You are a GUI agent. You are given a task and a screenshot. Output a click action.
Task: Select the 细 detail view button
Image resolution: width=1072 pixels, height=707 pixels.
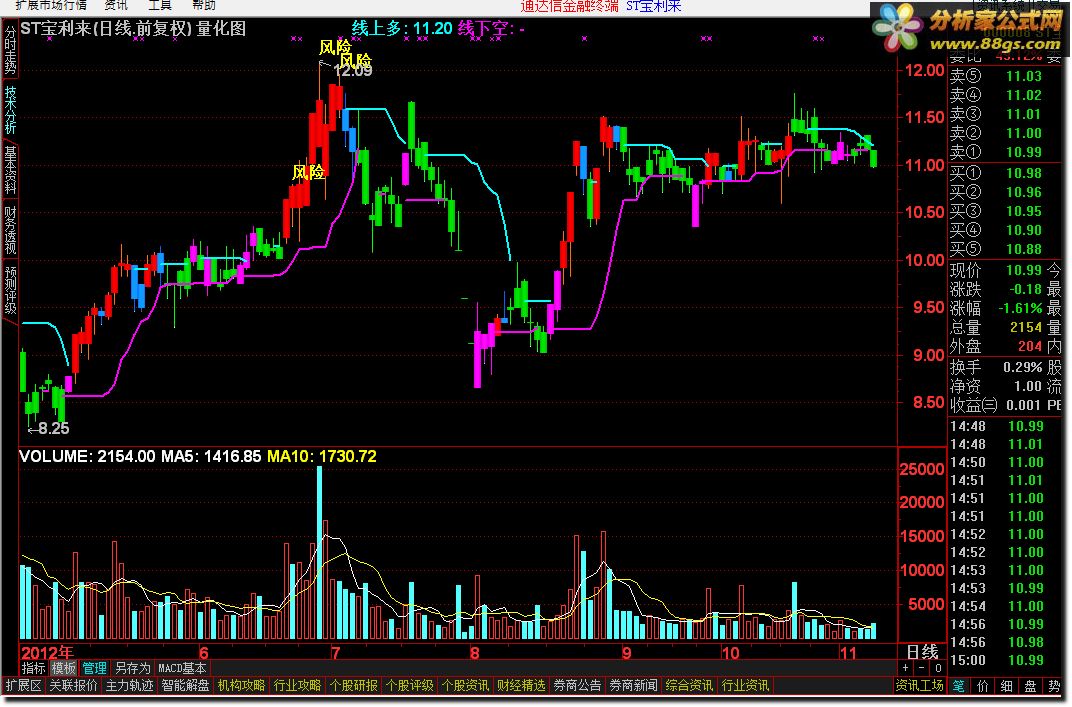1007,685
